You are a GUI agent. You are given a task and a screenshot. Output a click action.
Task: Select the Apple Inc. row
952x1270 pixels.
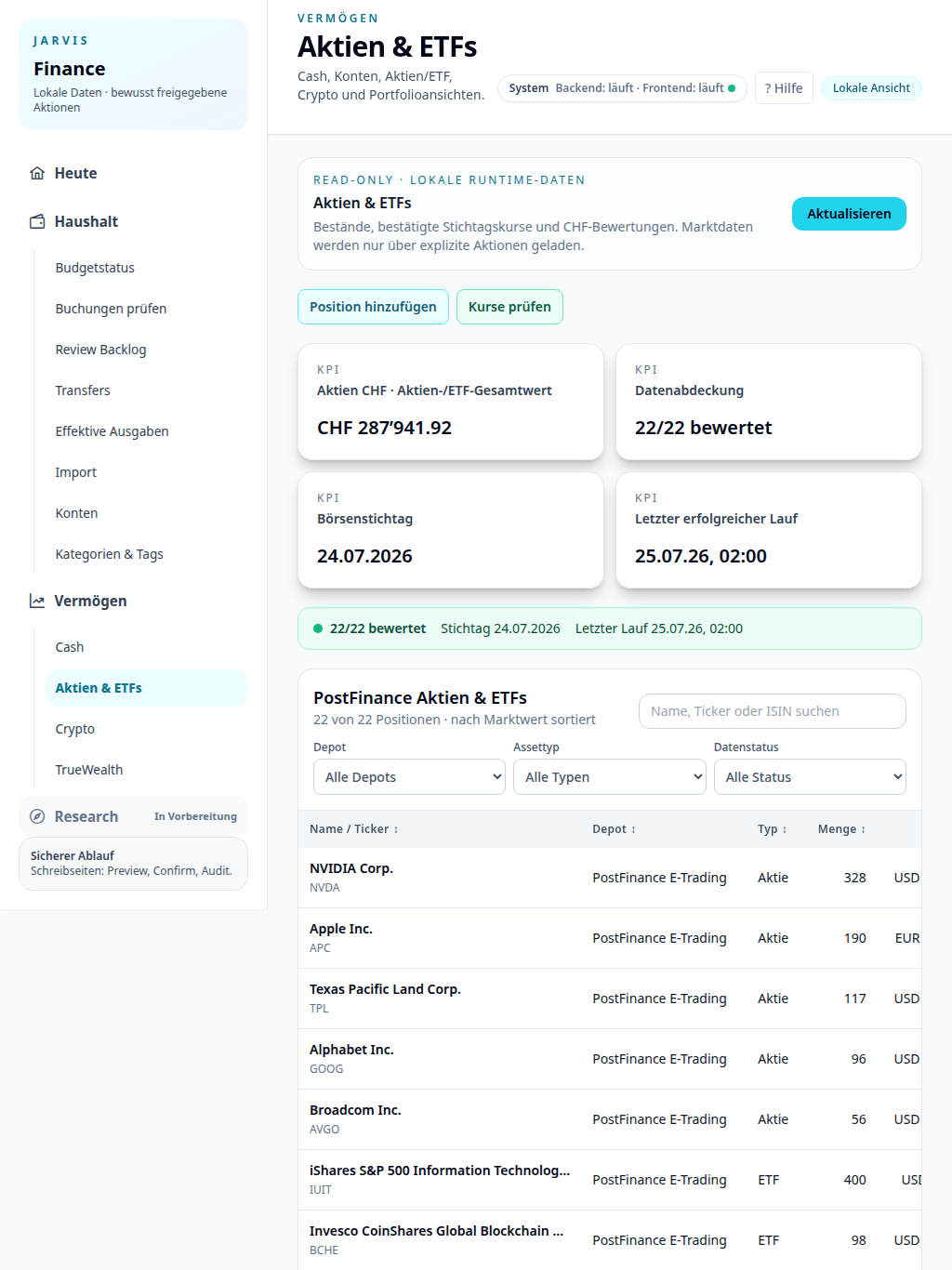click(610, 938)
